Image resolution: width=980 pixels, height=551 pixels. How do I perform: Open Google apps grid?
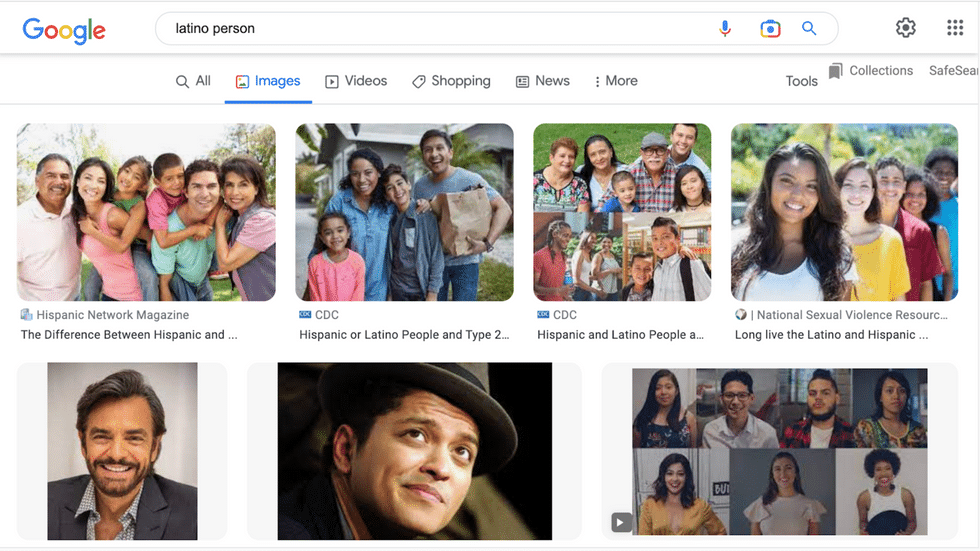click(954, 28)
